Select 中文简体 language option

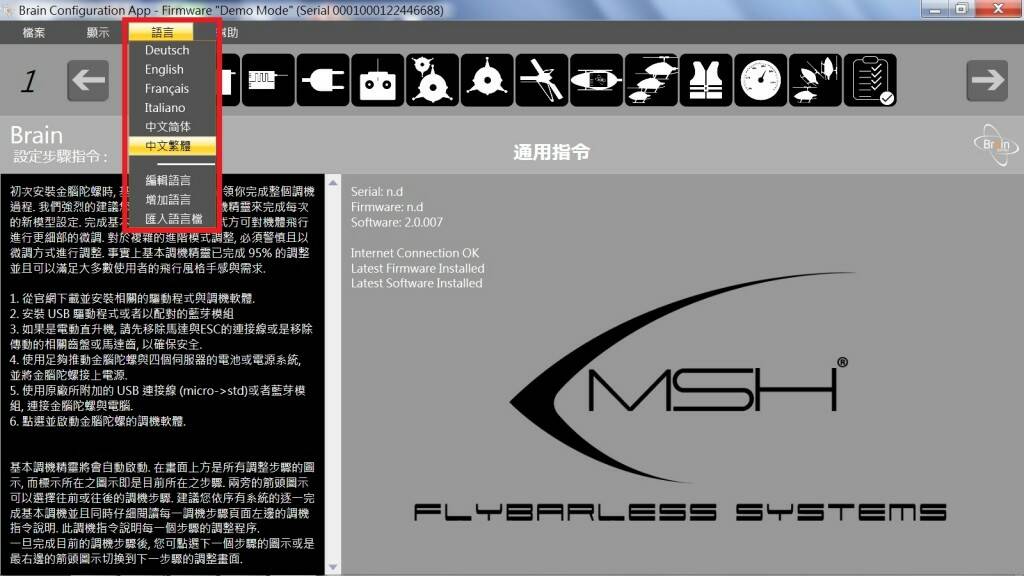[x=168, y=127]
